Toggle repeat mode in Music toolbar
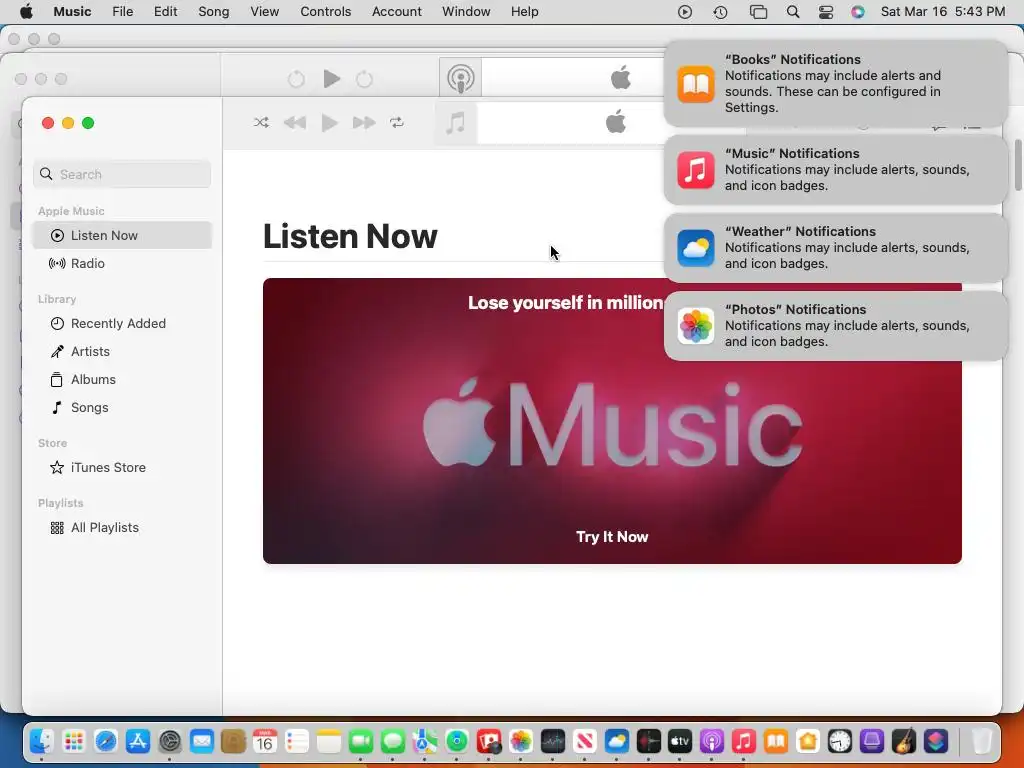The image size is (1024, 768). (397, 123)
